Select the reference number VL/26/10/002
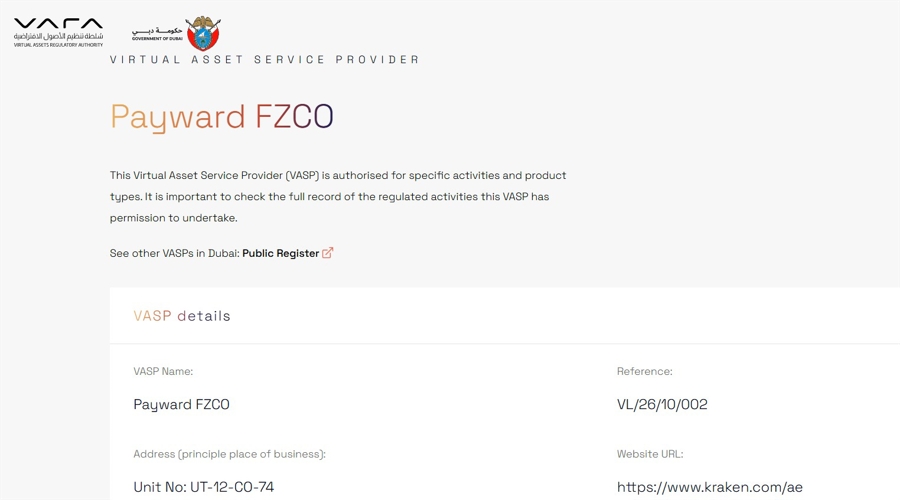This screenshot has width=900, height=500. [662, 404]
